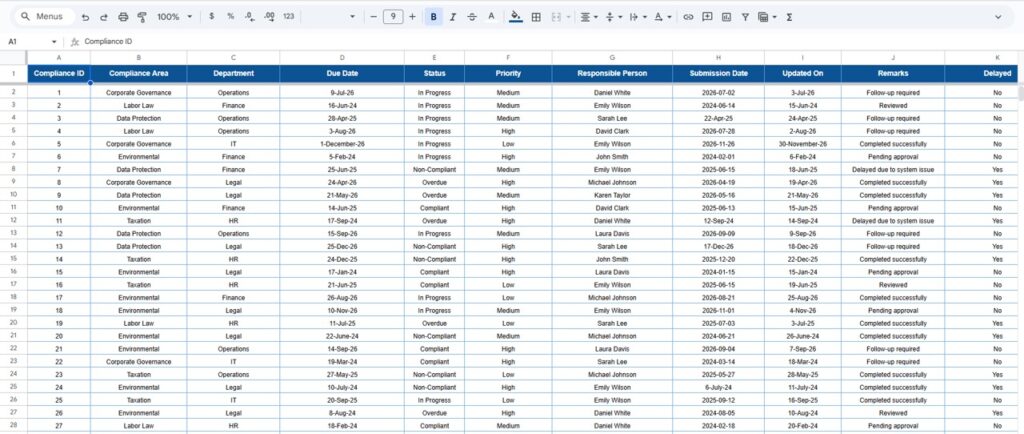Viewport: 1024px width, 434px height.
Task: Open the merge type dropdown arrow
Action: click(568, 17)
